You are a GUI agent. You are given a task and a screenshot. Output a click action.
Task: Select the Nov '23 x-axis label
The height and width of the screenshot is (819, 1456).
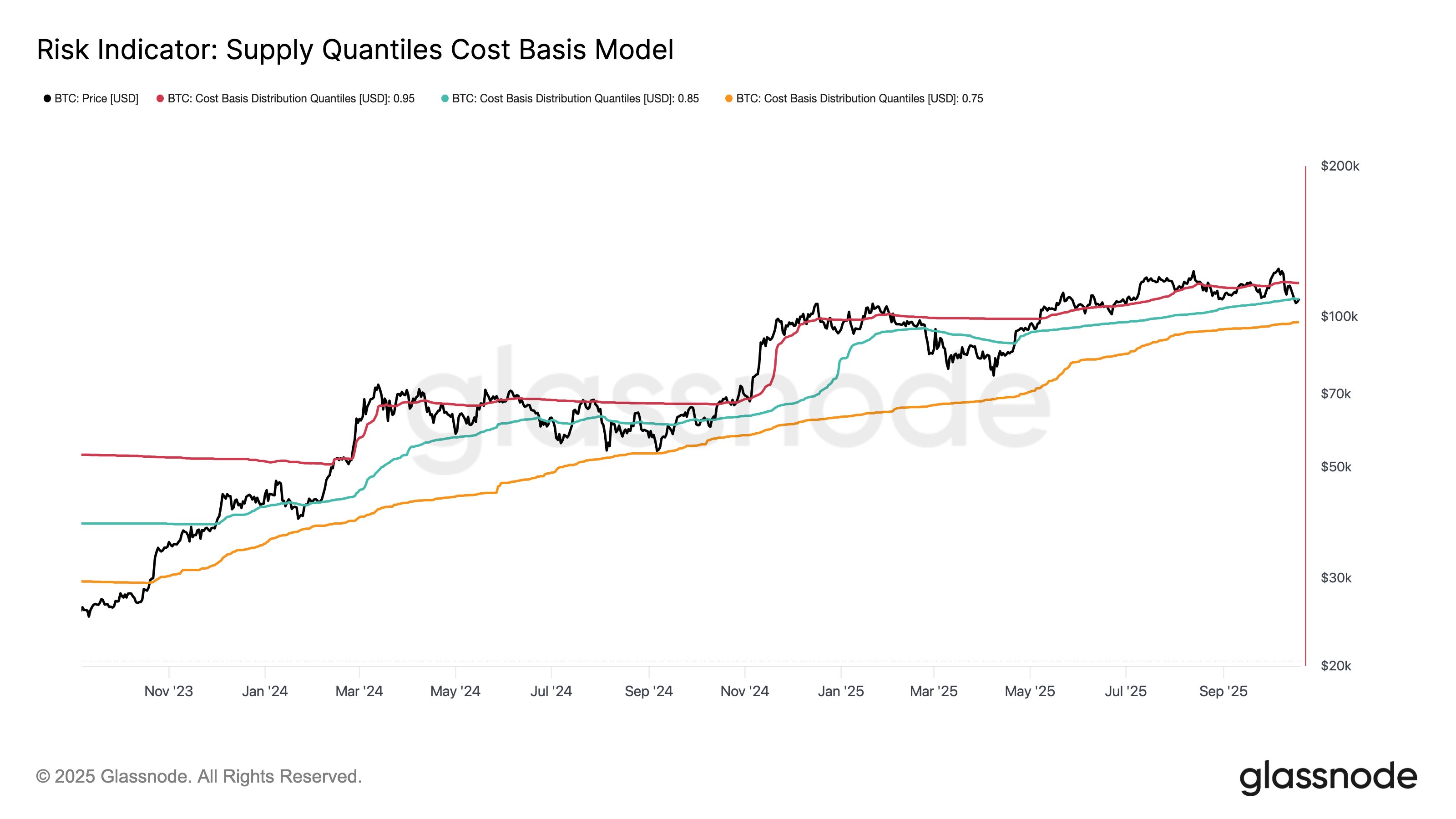(x=168, y=691)
